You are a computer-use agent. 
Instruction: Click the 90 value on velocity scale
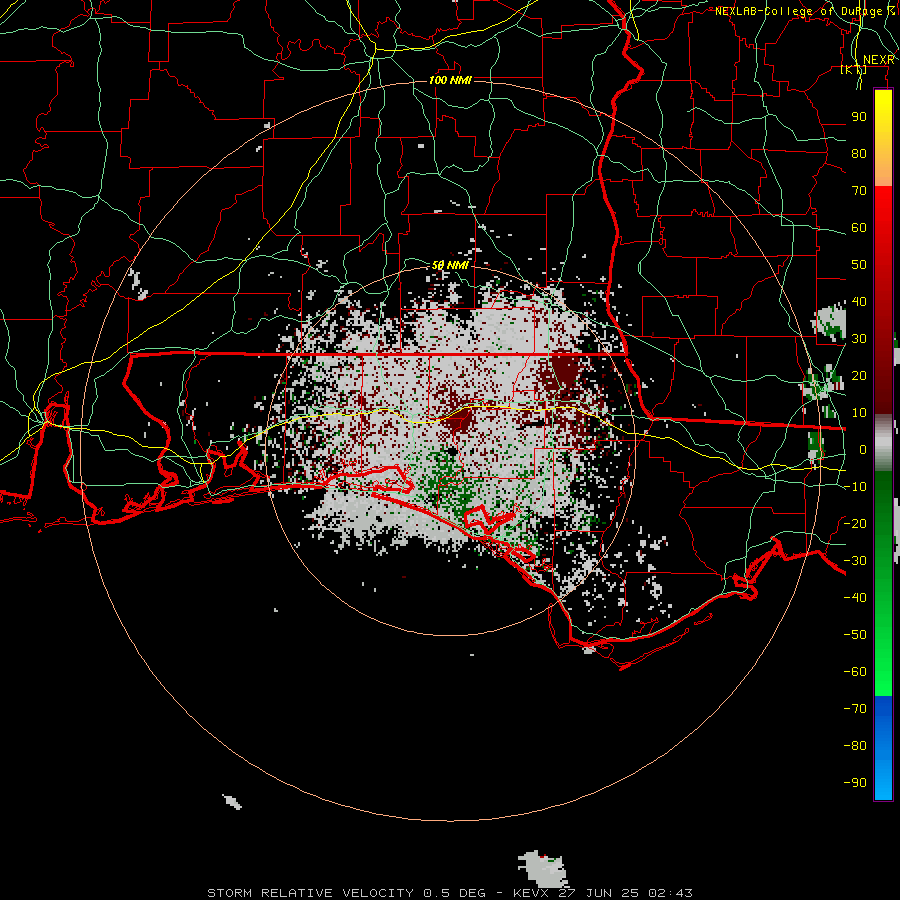click(859, 117)
